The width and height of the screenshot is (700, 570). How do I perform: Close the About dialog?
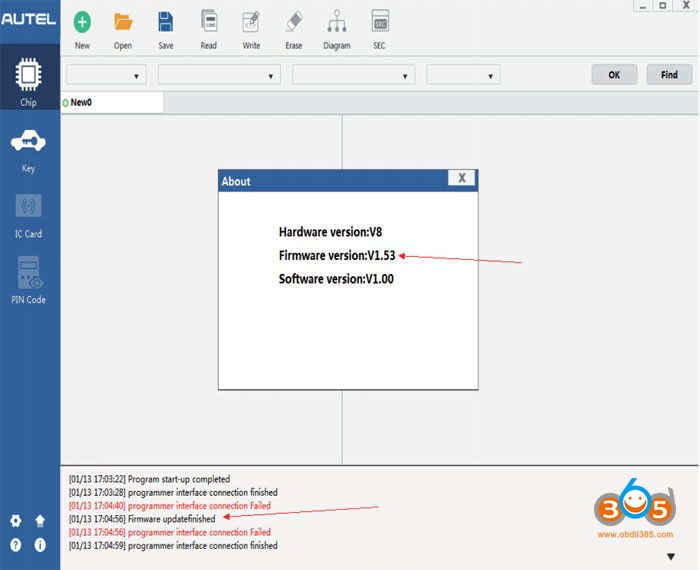coord(462,178)
